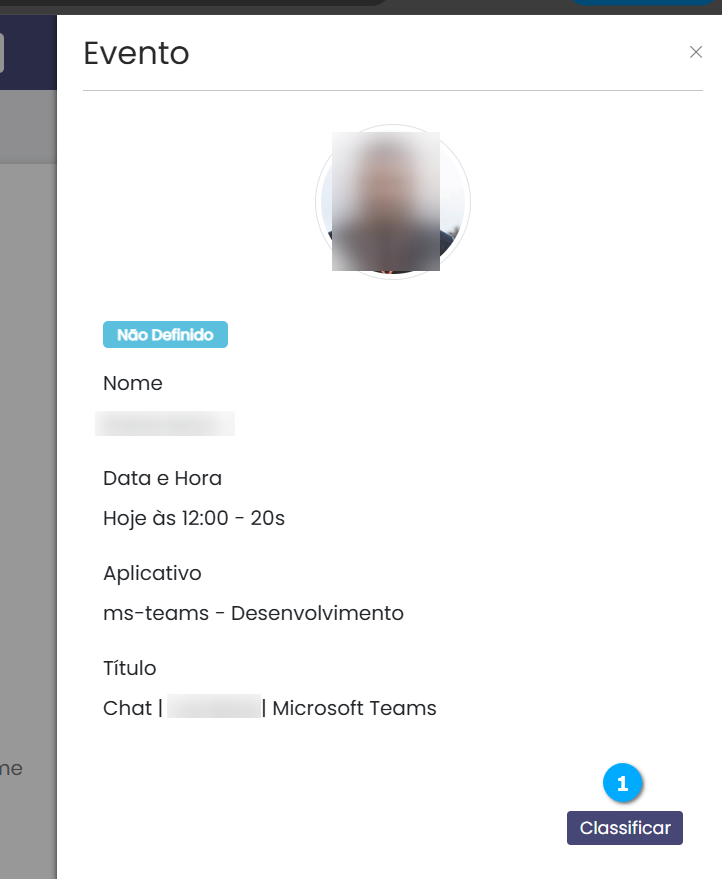Click the Data e Hora label
722x879 pixels.
pos(163,478)
